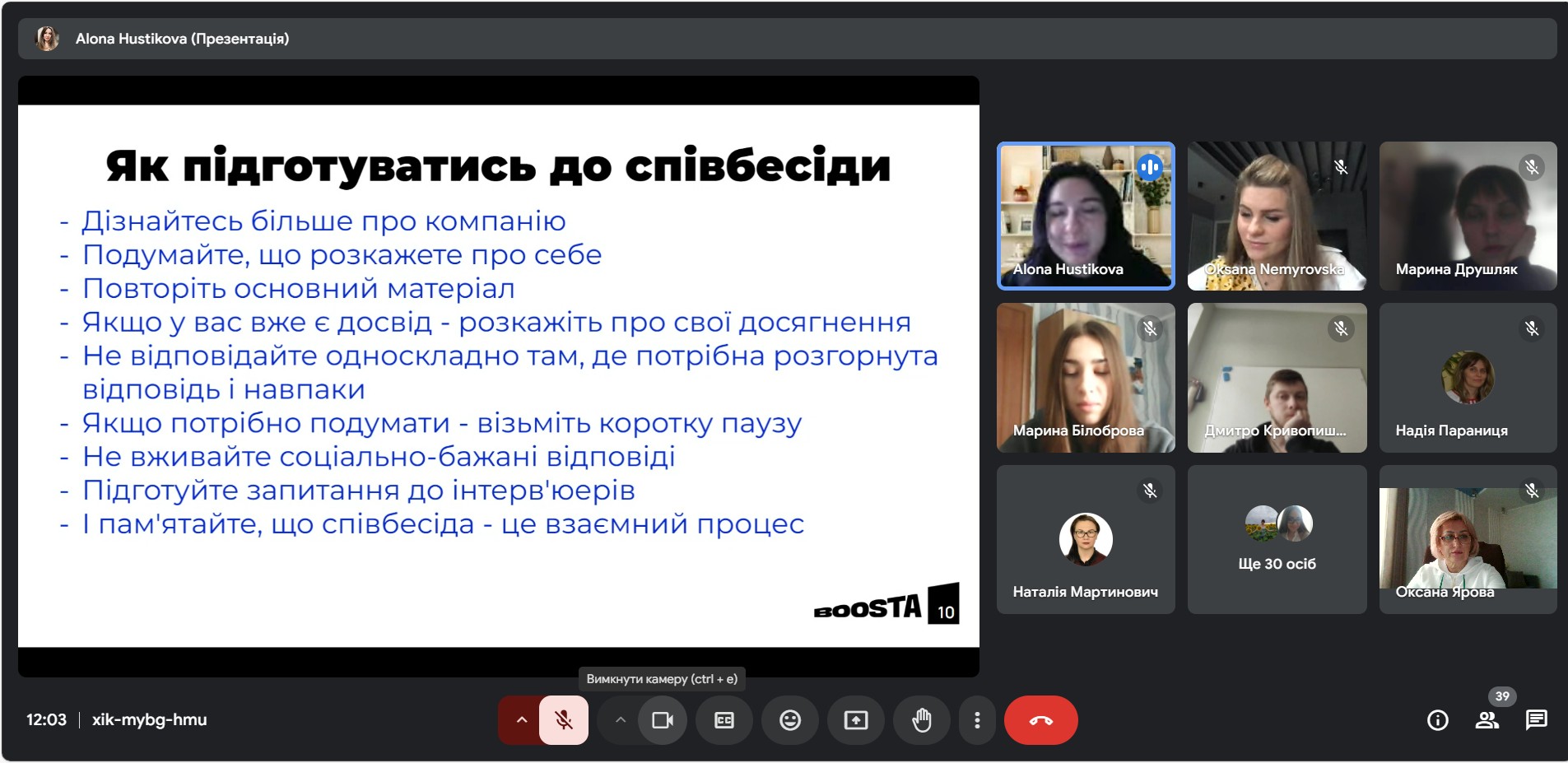Viewport: 1568px width, 763px height.
Task: Click bullet 'співбесіда - це взаємний процес'
Action: coord(443,524)
